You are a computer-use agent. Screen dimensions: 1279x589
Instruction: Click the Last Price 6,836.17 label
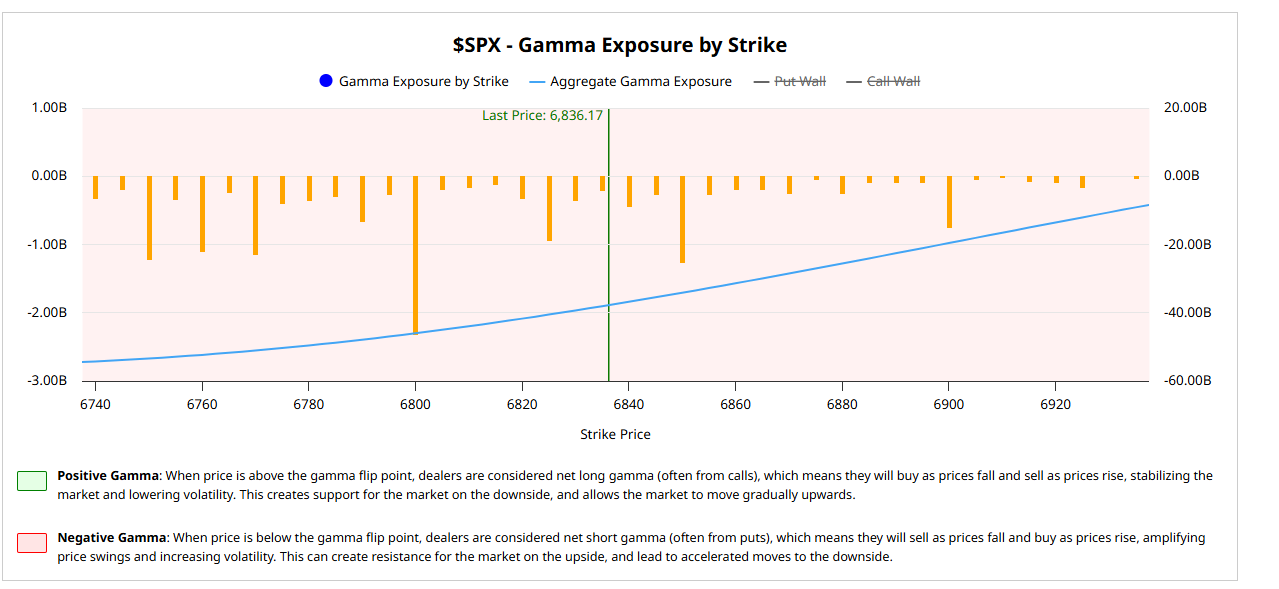(x=542, y=116)
